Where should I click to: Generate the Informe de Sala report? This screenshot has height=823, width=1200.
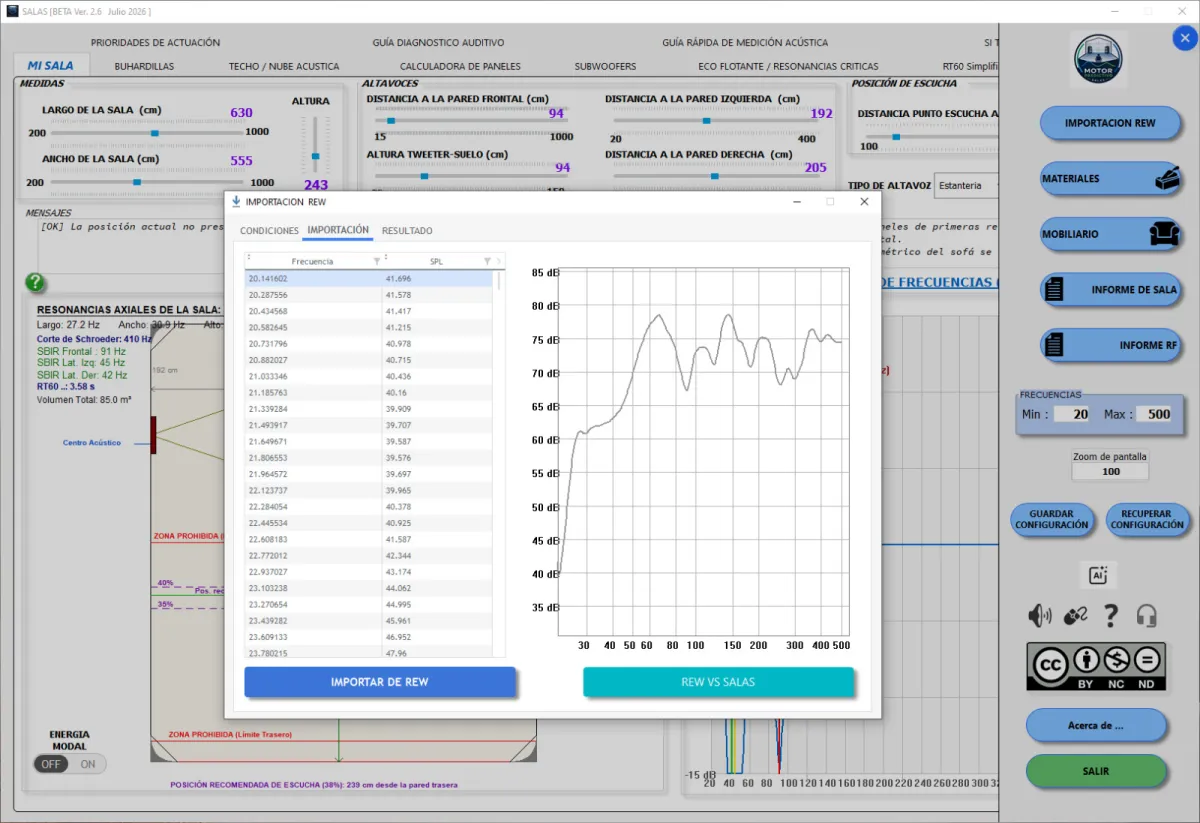[x=1110, y=289]
